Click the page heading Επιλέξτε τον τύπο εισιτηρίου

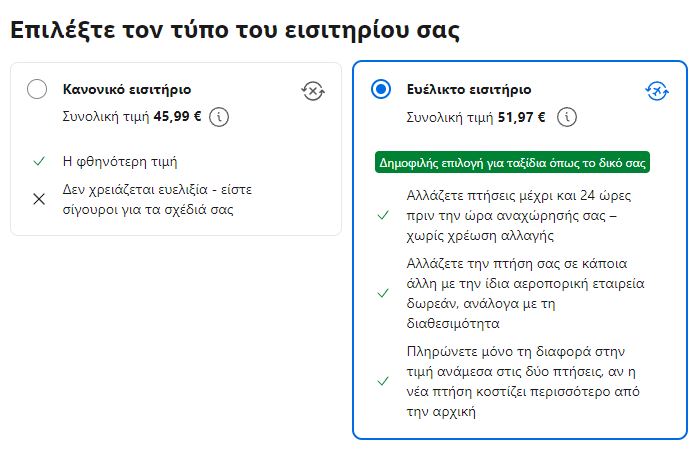coord(235,30)
